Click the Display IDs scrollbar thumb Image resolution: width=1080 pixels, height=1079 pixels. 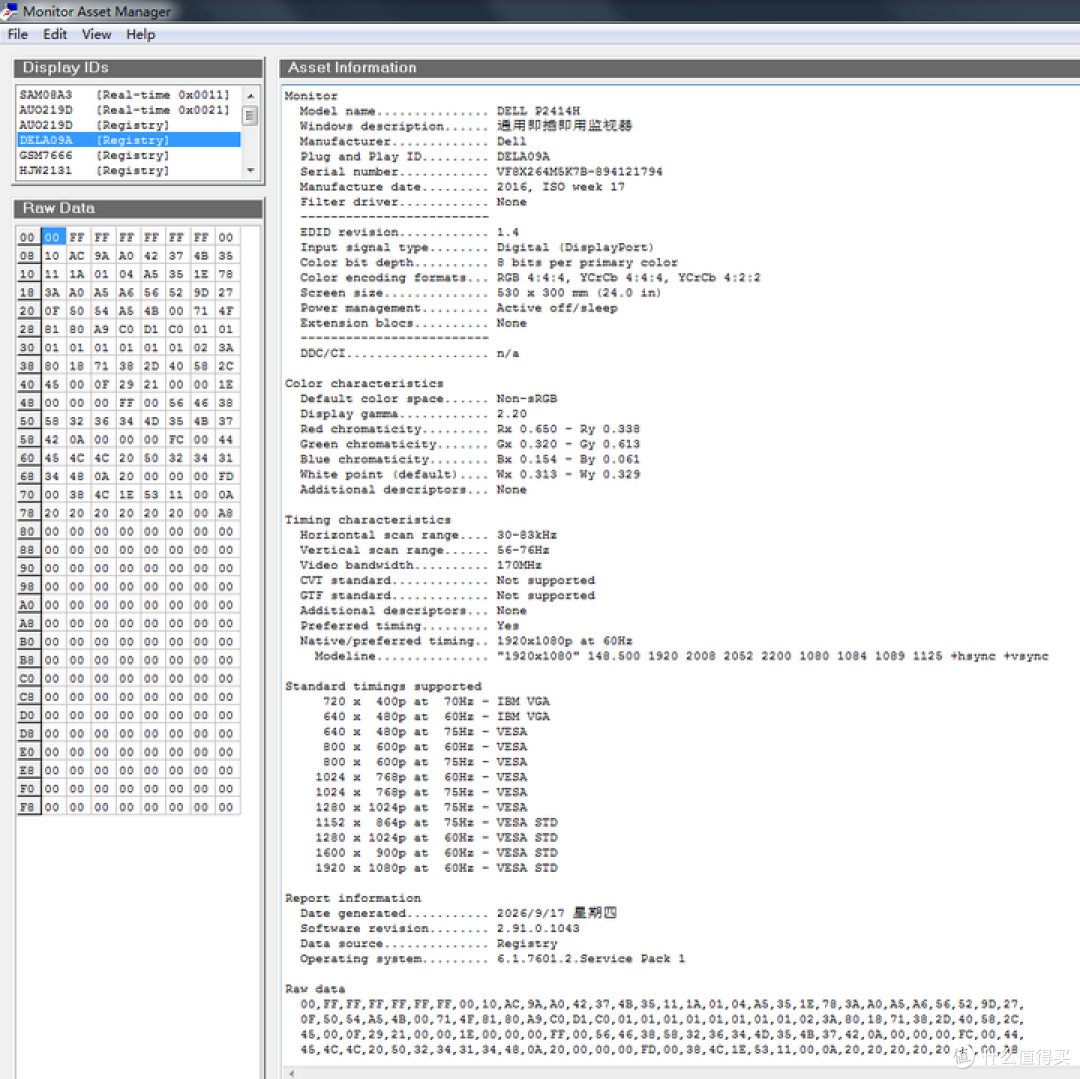click(x=251, y=116)
